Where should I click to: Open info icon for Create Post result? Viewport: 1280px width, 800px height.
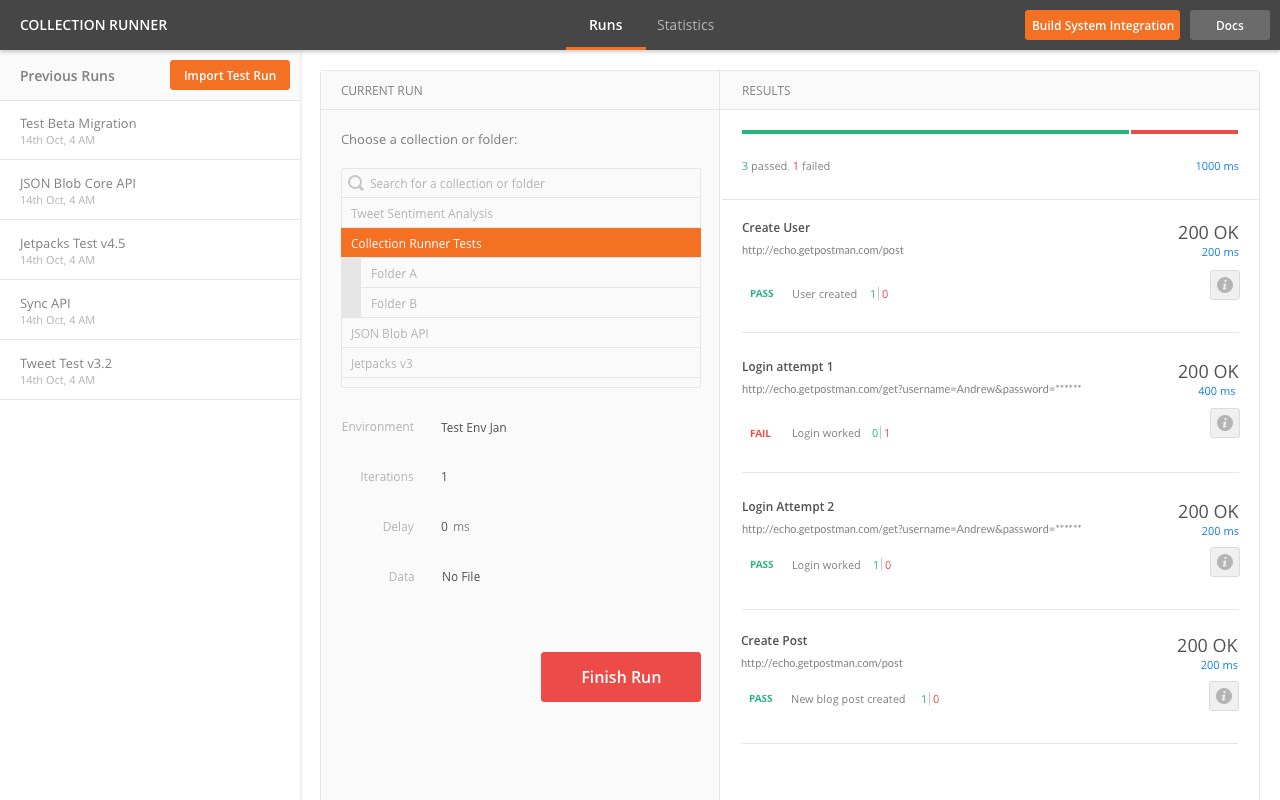[1224, 696]
